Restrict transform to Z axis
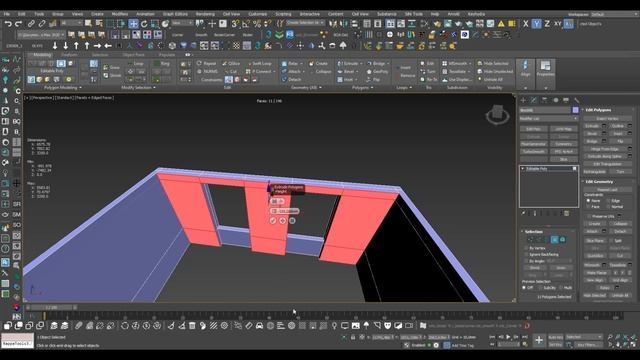This screenshot has height=360, width=640. 547,24
